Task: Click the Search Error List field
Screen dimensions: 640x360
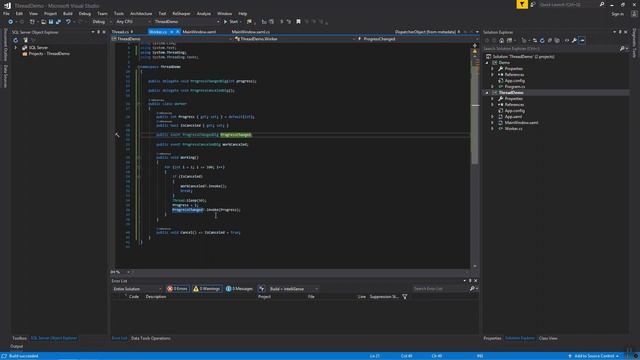Action: (440, 289)
